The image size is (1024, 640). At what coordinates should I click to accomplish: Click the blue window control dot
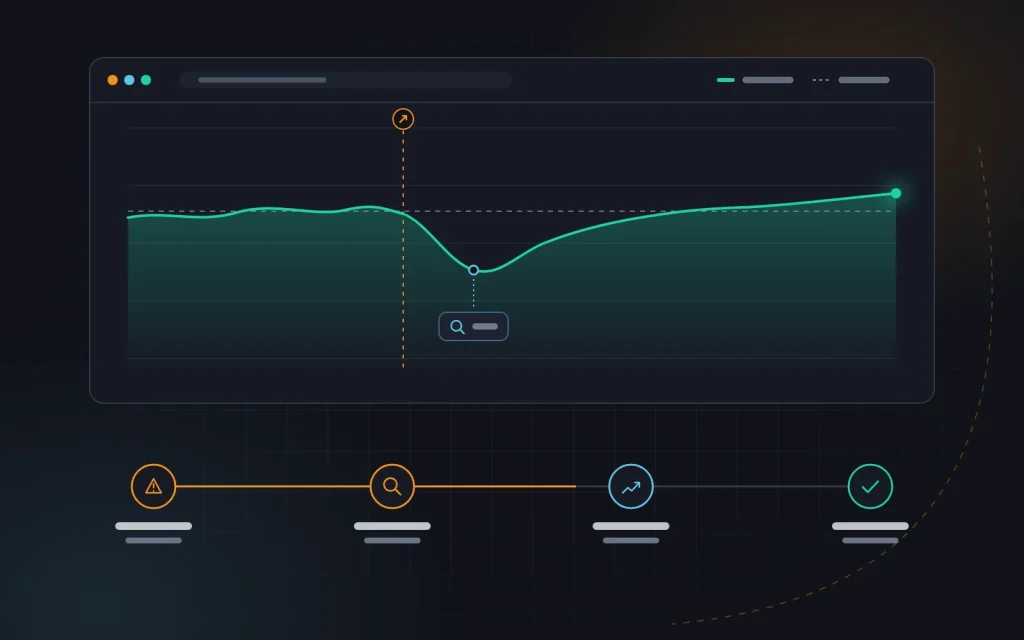point(129,80)
